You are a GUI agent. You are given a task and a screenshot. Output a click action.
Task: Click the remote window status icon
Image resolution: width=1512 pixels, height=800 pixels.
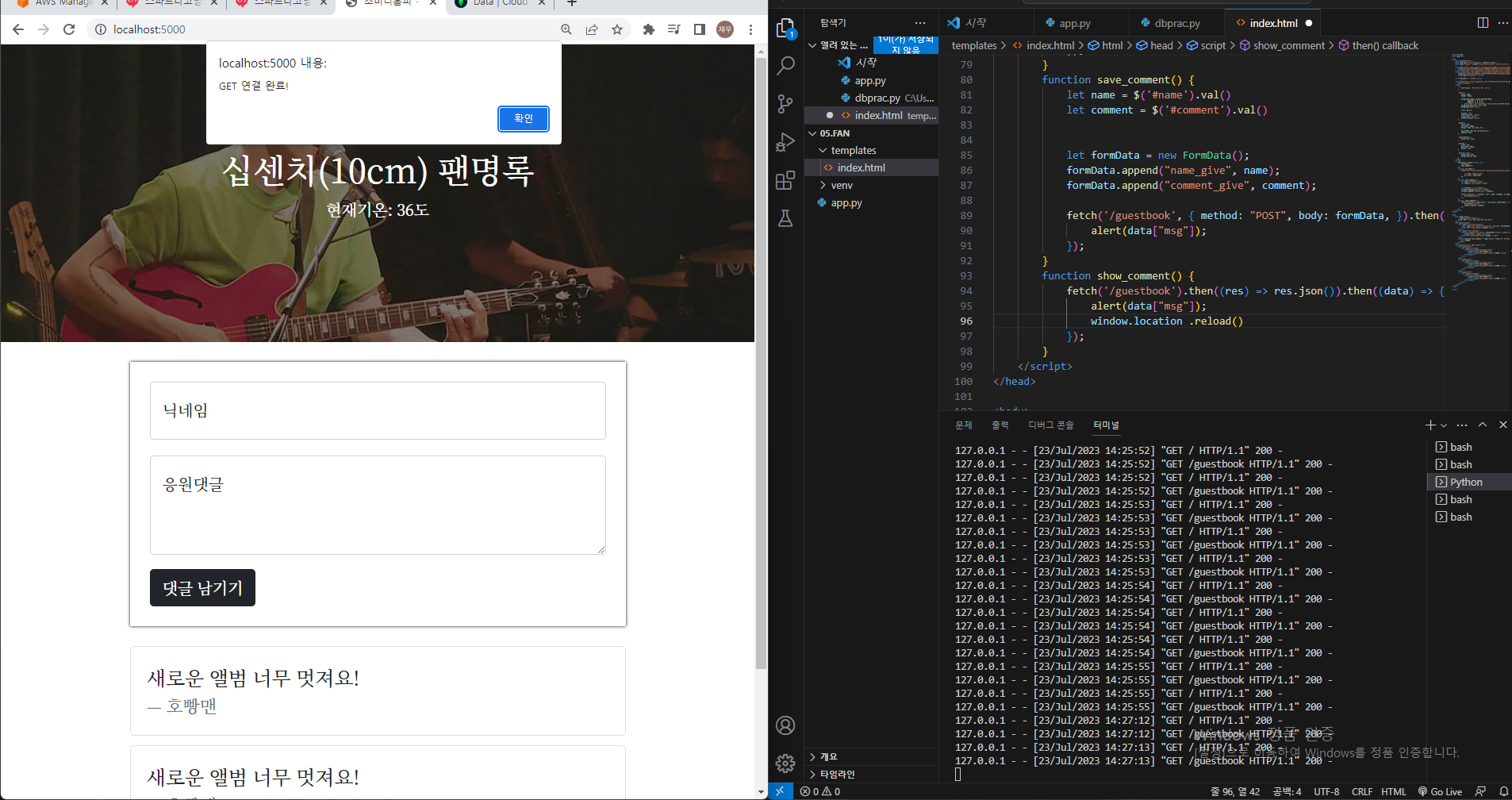pos(781,791)
